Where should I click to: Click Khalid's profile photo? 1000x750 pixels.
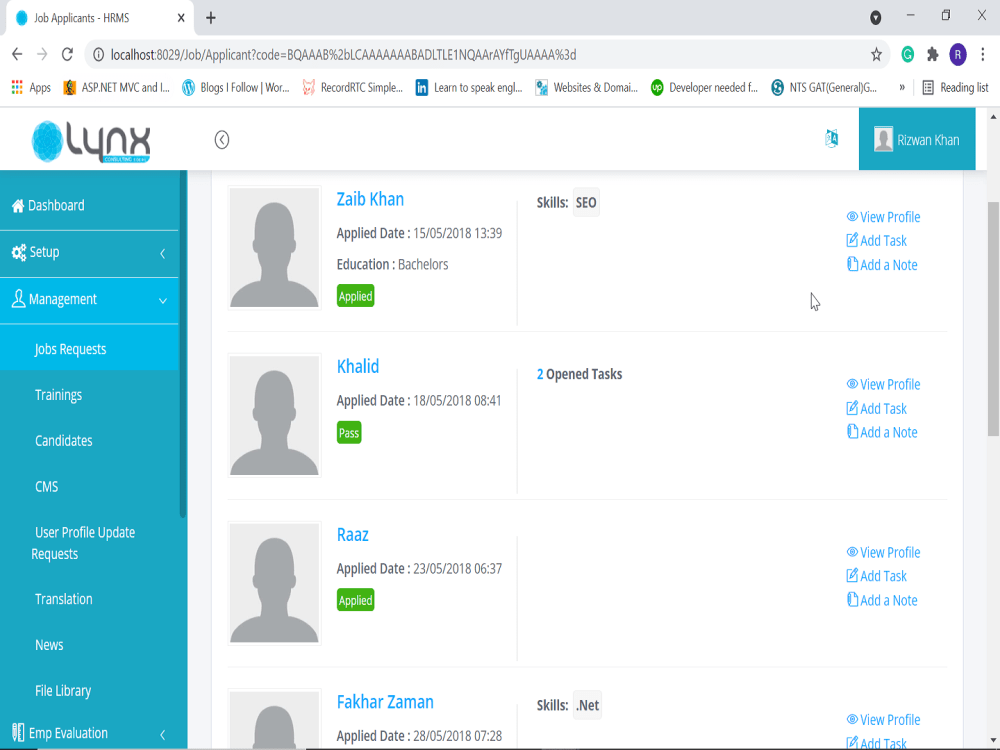[x=274, y=415]
